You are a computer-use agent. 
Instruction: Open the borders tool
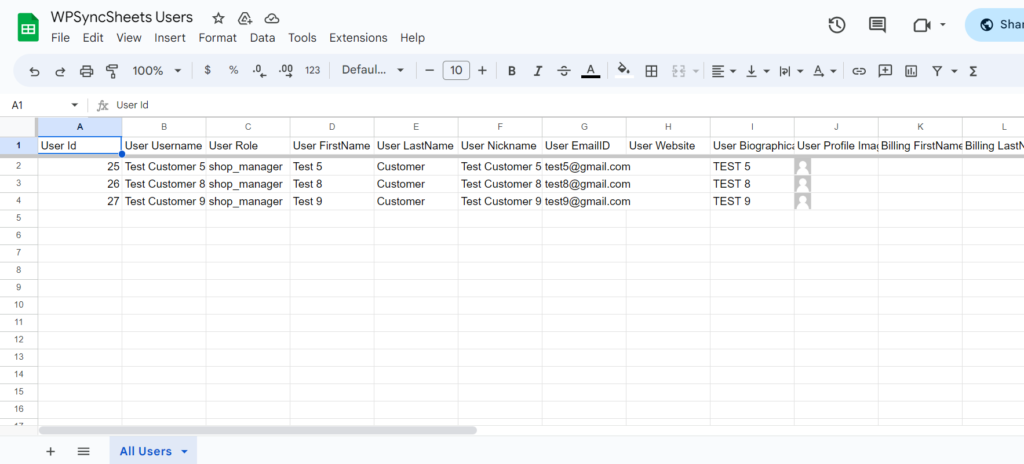coord(651,71)
